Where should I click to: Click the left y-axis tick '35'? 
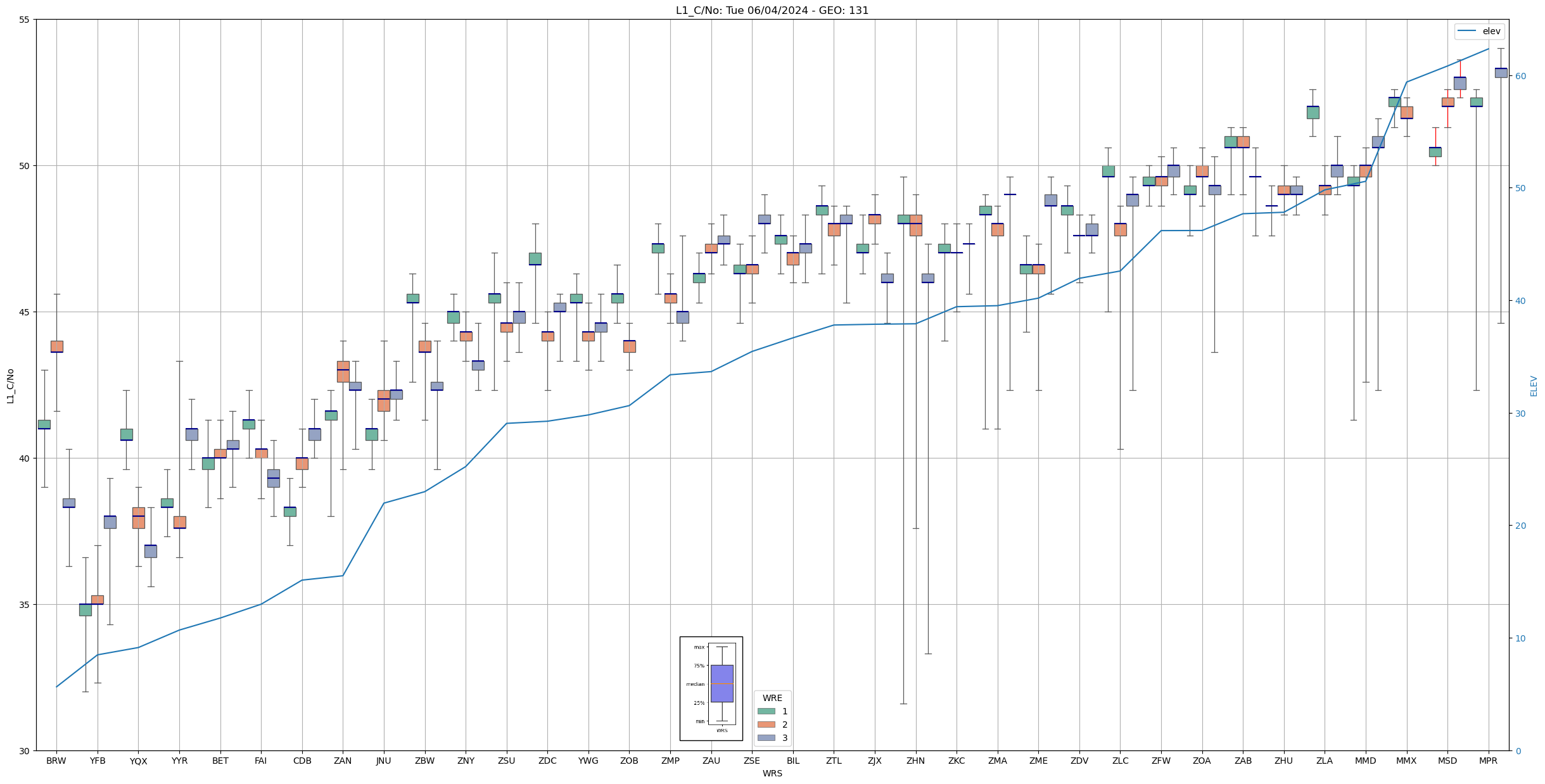click(x=24, y=605)
